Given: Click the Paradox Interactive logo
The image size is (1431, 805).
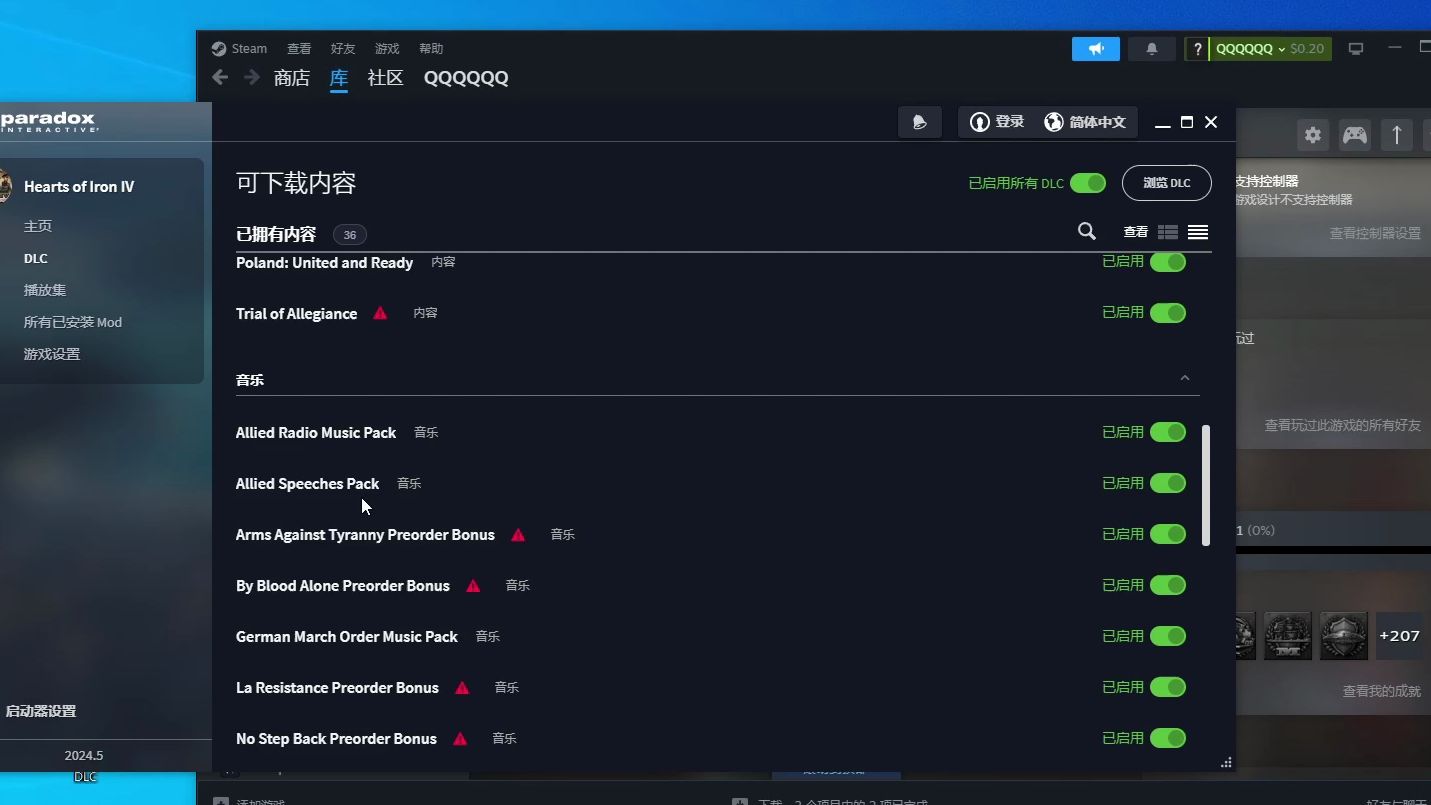Looking at the screenshot, I should click(x=49, y=122).
